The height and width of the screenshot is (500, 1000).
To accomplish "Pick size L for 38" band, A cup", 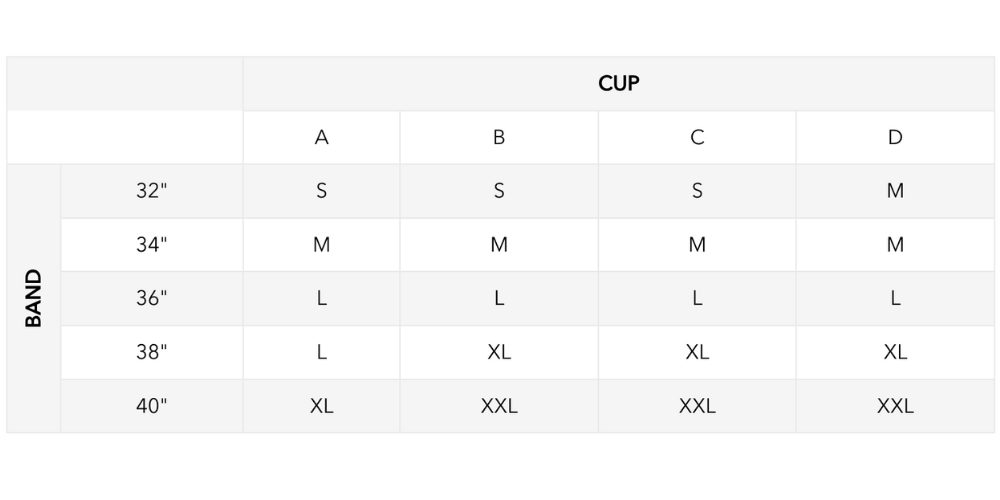I will coord(321,353).
